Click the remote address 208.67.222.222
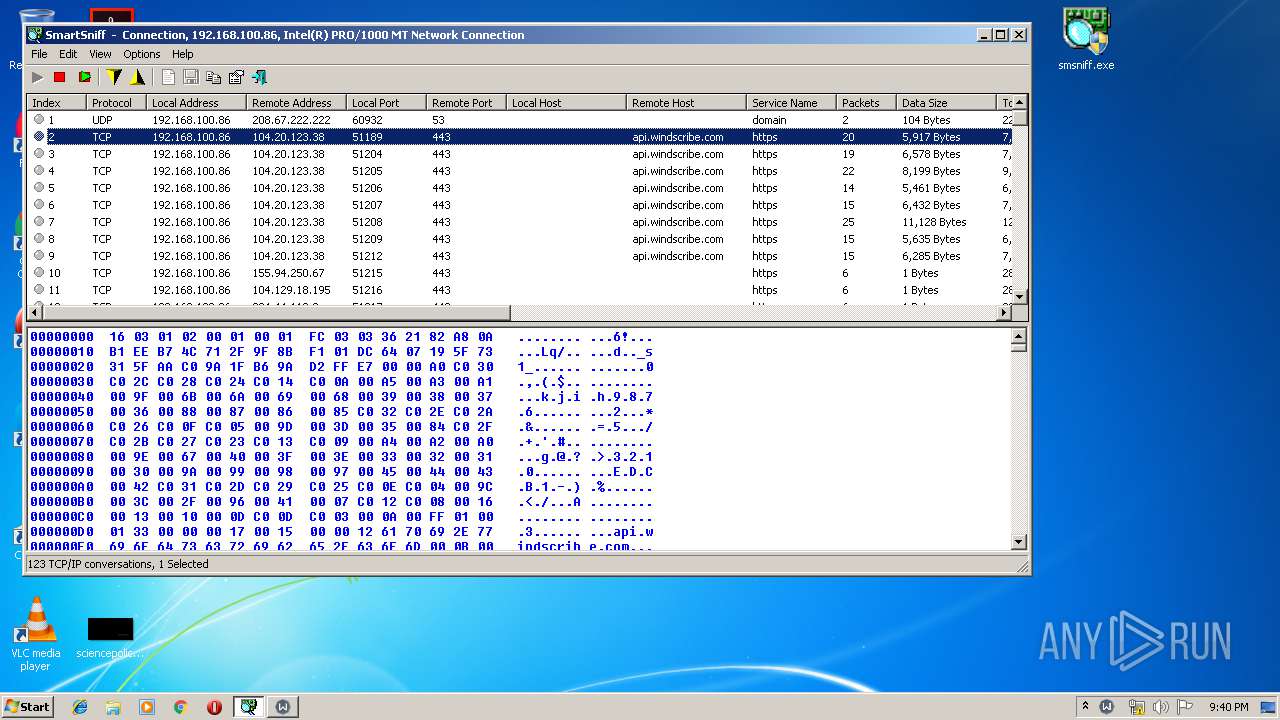This screenshot has width=1280, height=720. click(291, 120)
